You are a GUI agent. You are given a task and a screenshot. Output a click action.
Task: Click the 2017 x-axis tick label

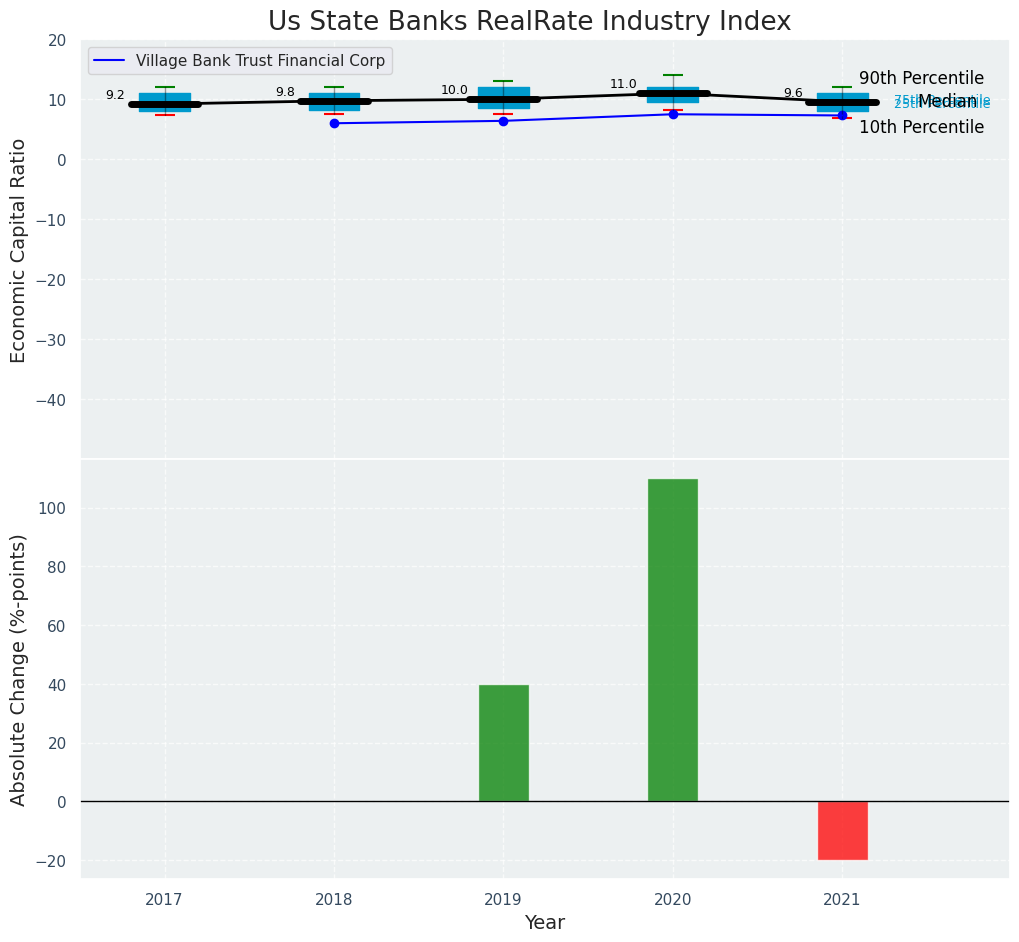pos(164,899)
